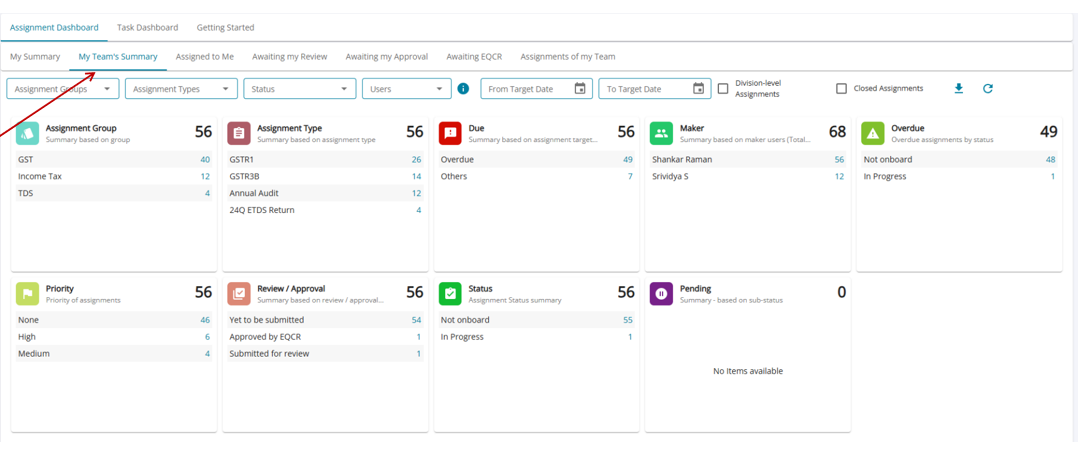Open the Awaiting my Review tab
The width and height of the screenshot is (1079, 454).
tap(289, 57)
